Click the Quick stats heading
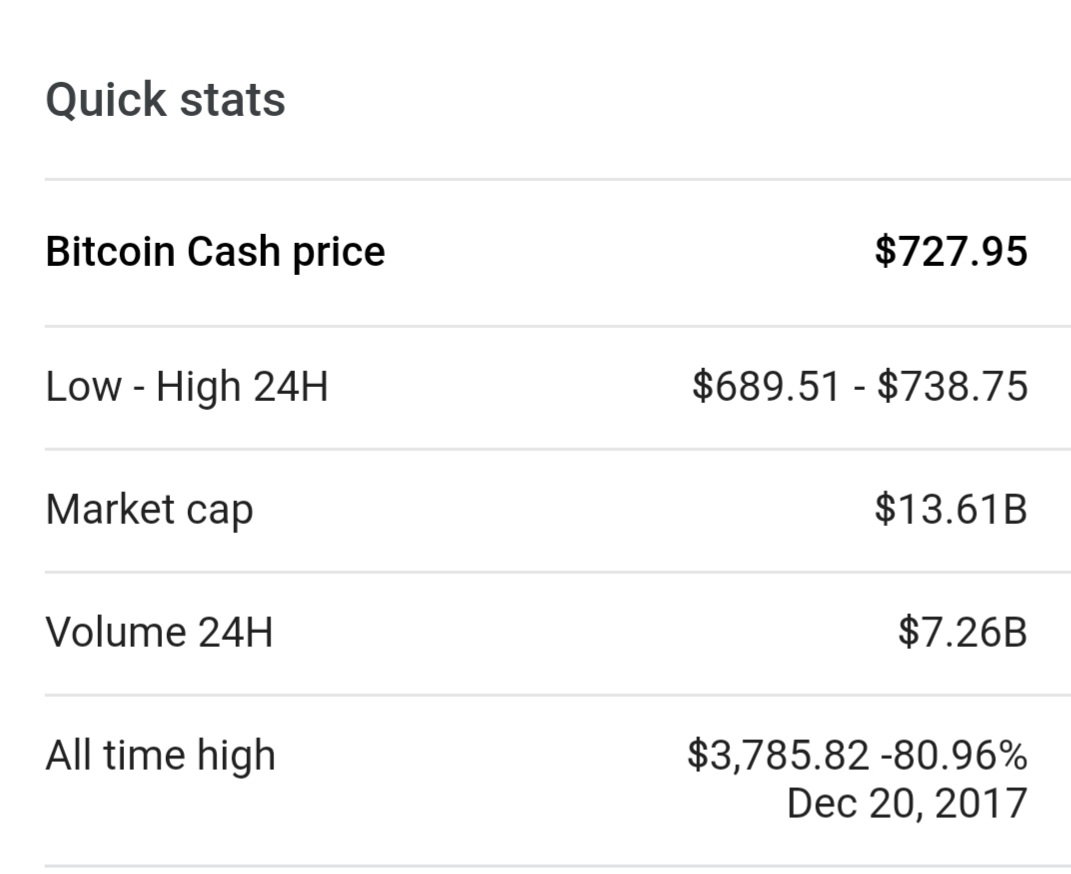This screenshot has width=1071, height=874. [x=165, y=100]
